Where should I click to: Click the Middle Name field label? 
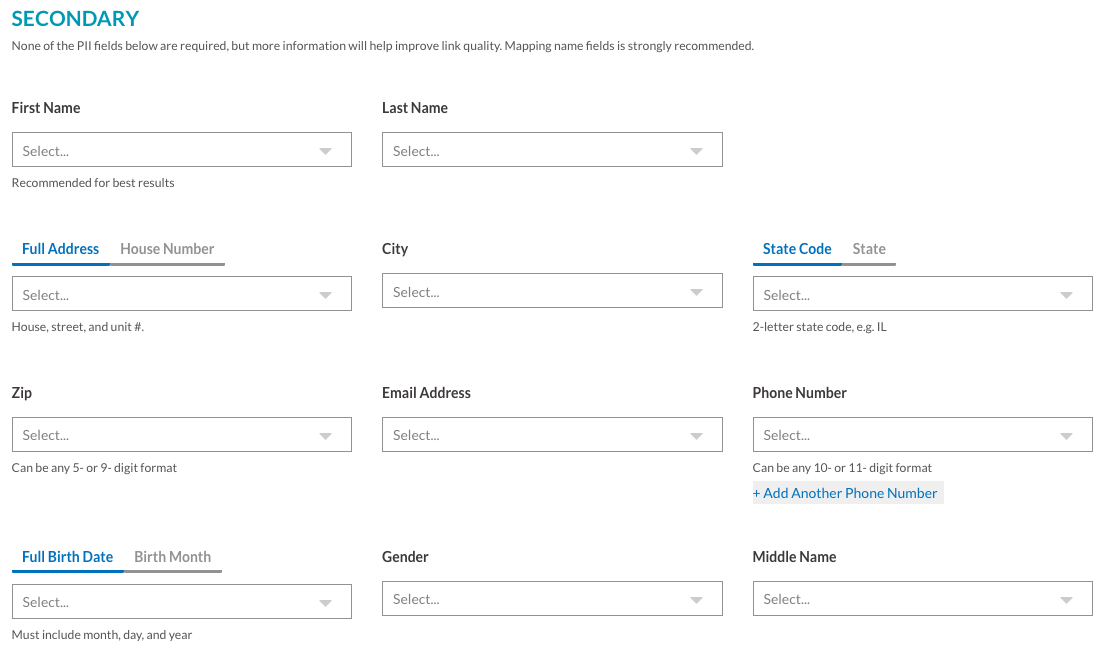(794, 557)
